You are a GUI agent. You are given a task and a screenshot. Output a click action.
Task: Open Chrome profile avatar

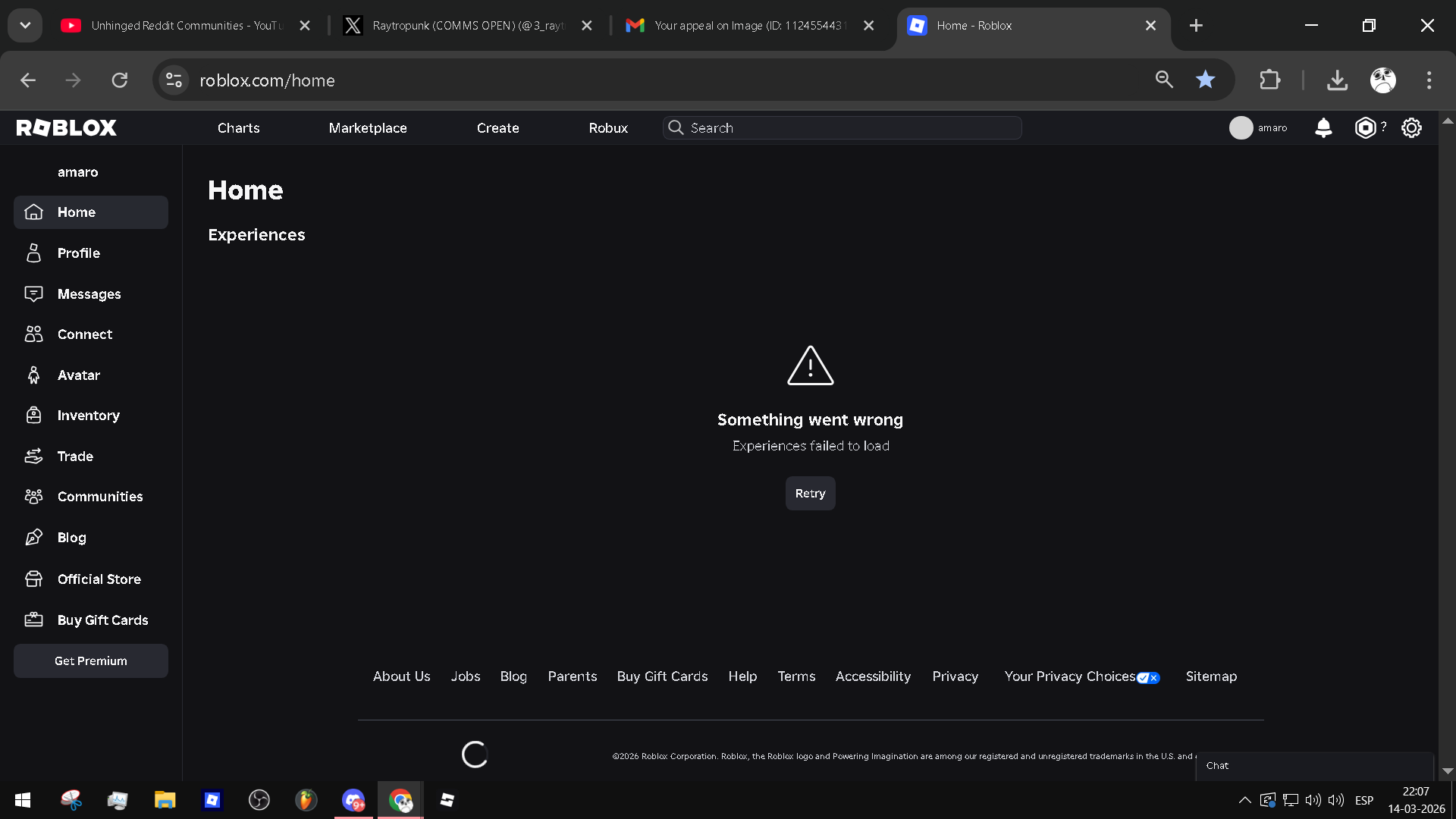1382,80
